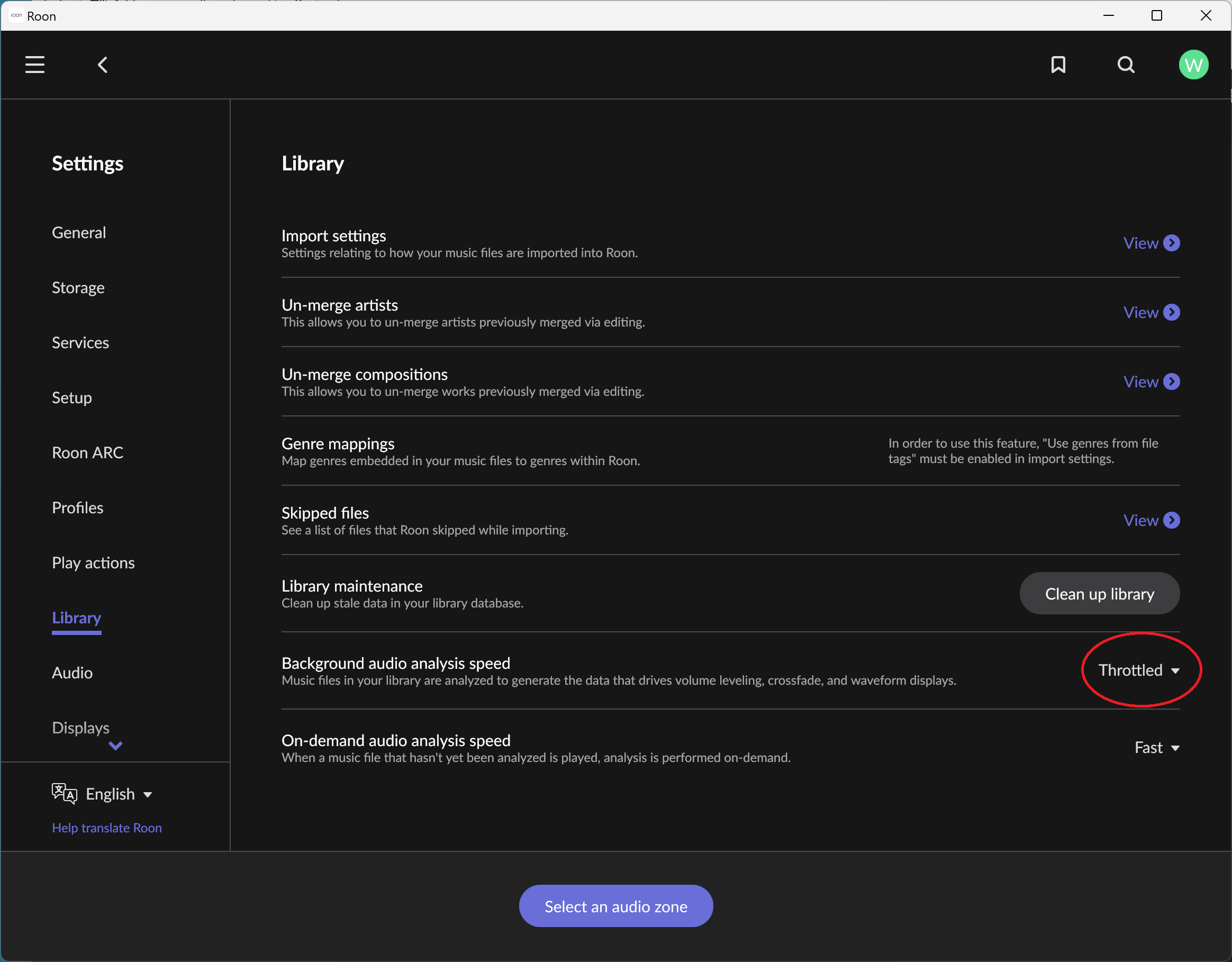The image size is (1232, 962).
Task: Expand the Throttled analysis speed dropdown
Action: (x=1139, y=670)
